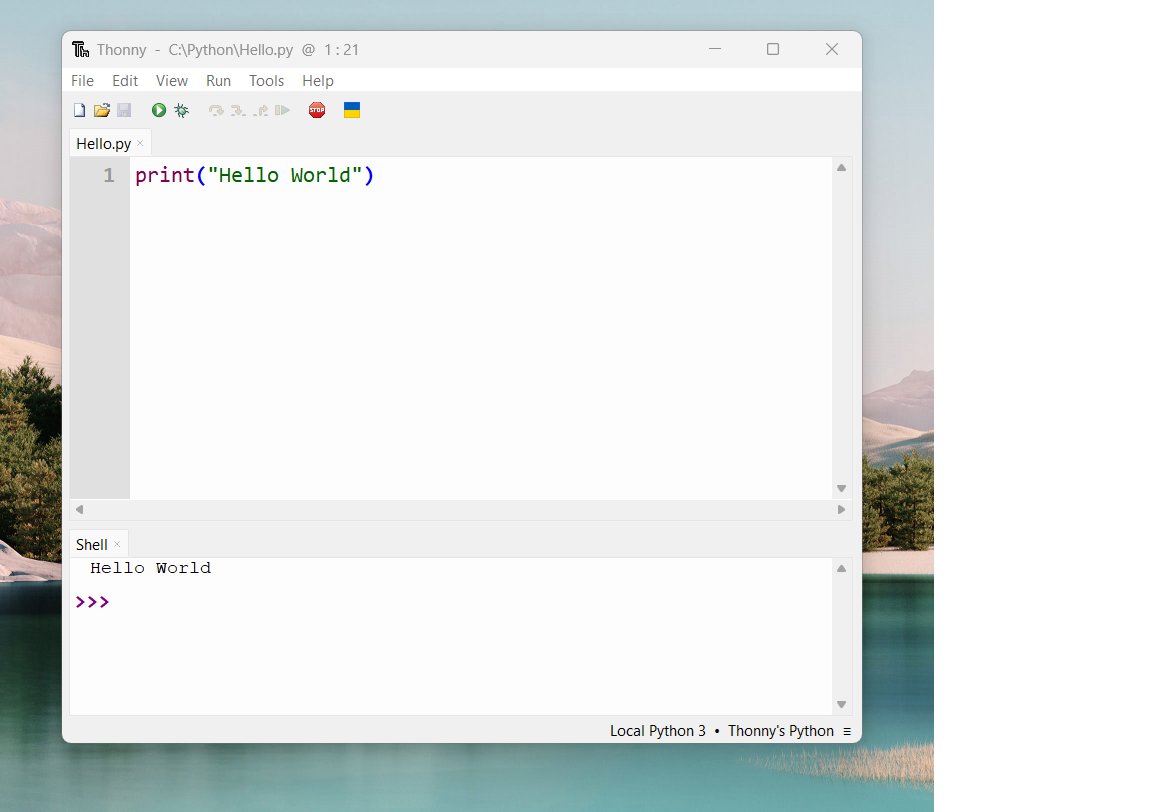
Task: Click the Ukraine flag support icon
Action: click(352, 110)
